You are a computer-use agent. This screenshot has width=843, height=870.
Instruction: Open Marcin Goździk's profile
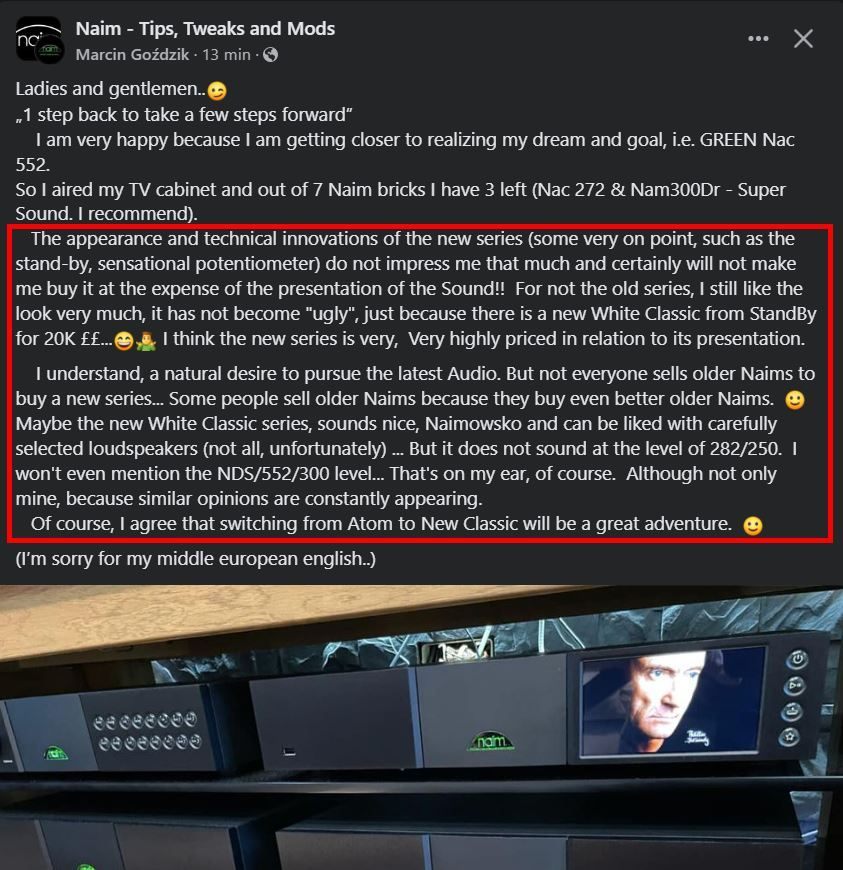point(132,54)
